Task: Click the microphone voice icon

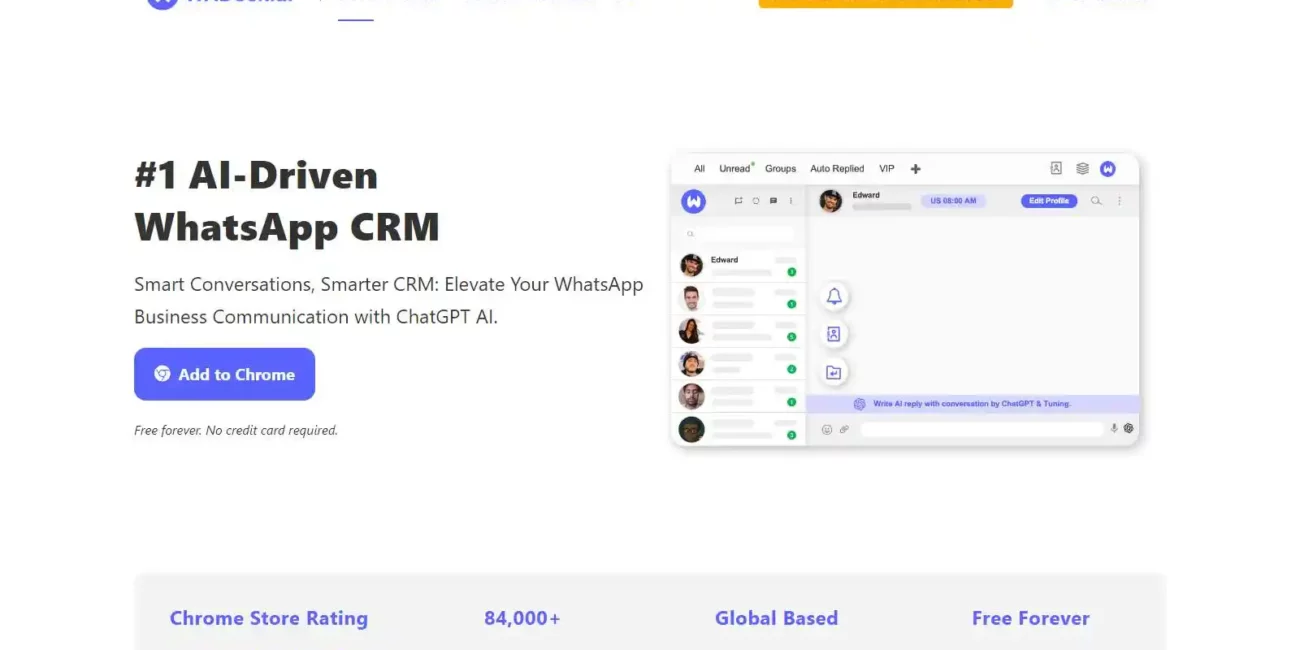Action: [x=1114, y=428]
